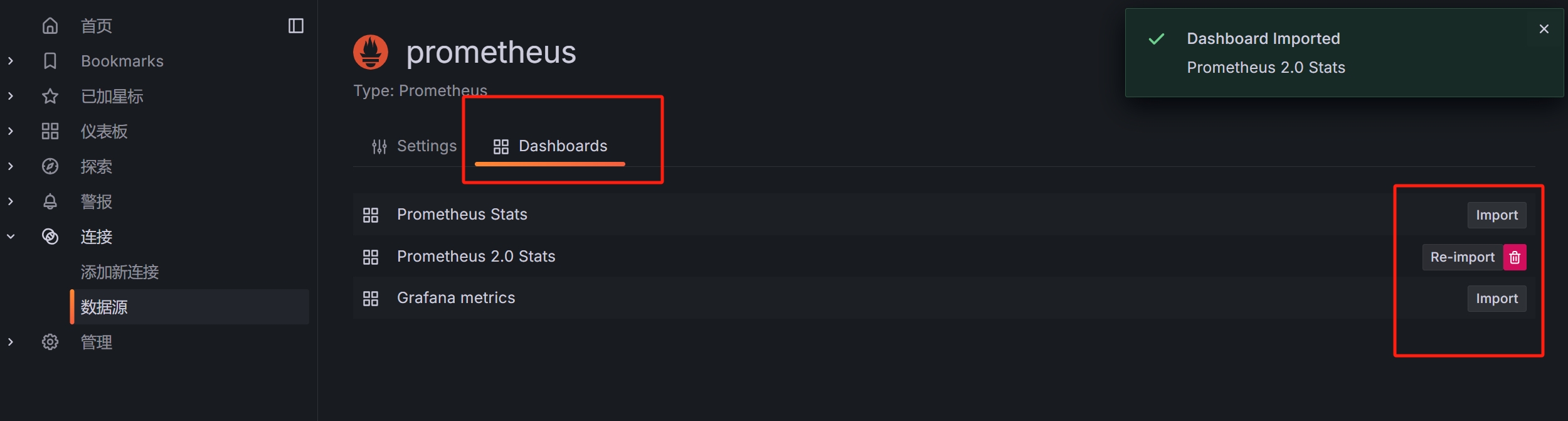Import the Grafana metrics dashboard

(1496, 299)
